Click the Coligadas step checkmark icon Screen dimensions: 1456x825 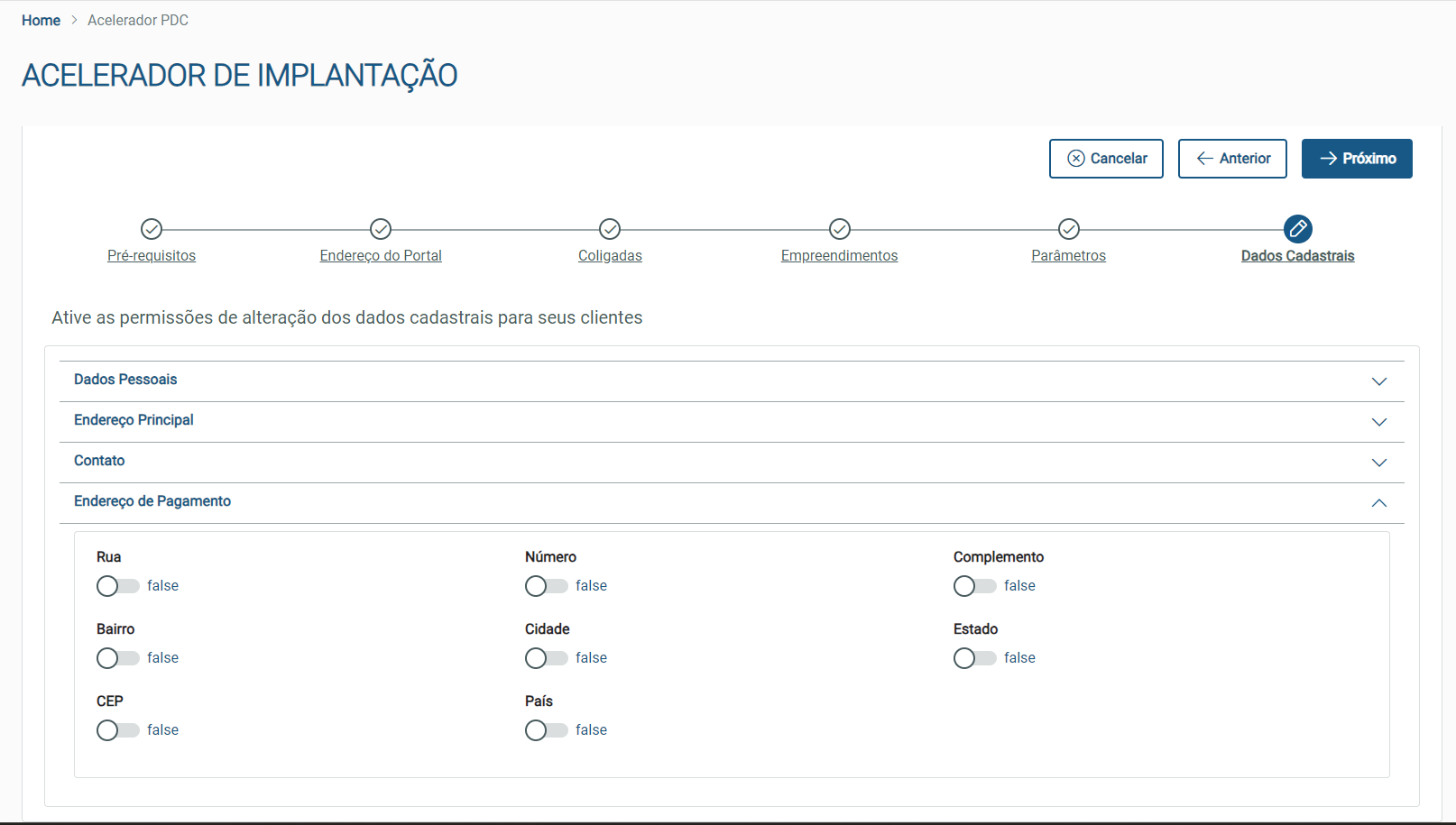pyautogui.click(x=610, y=229)
